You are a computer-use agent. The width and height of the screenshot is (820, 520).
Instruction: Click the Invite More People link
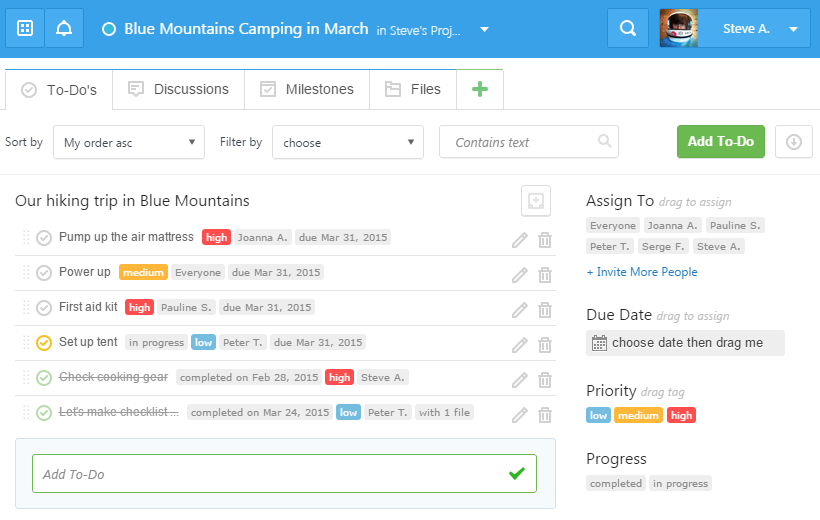coord(642,272)
